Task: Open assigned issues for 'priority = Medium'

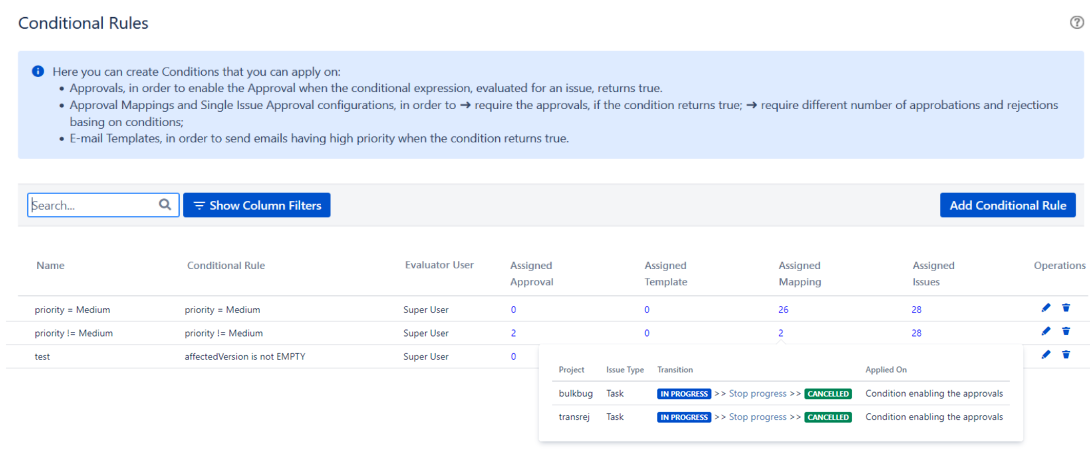Action: pyautogui.click(x=916, y=310)
